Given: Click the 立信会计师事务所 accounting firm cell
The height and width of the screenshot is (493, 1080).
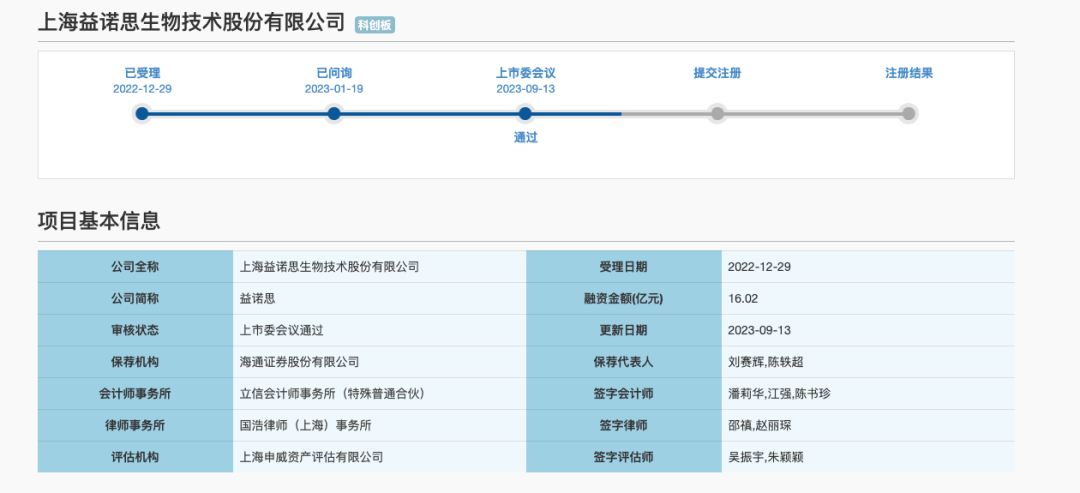Looking at the screenshot, I should (x=333, y=394).
